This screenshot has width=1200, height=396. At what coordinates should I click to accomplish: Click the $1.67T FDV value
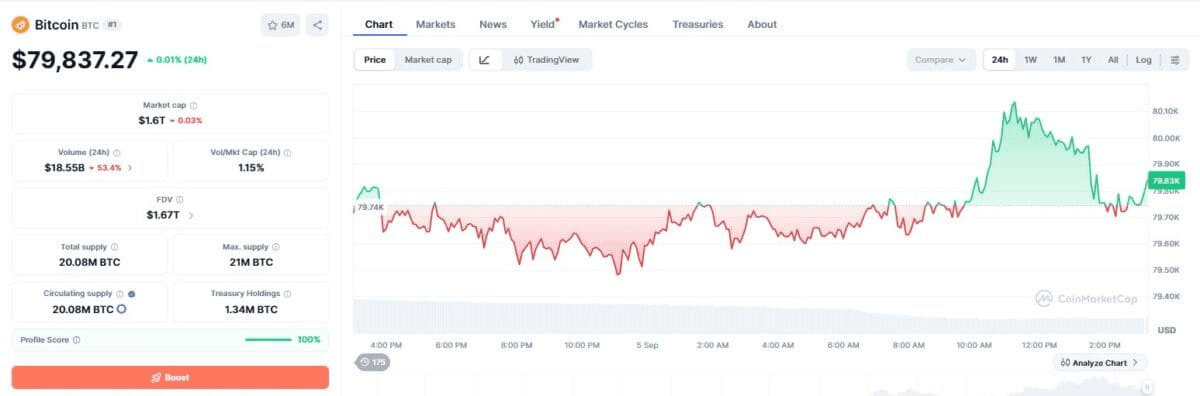[x=162, y=215]
